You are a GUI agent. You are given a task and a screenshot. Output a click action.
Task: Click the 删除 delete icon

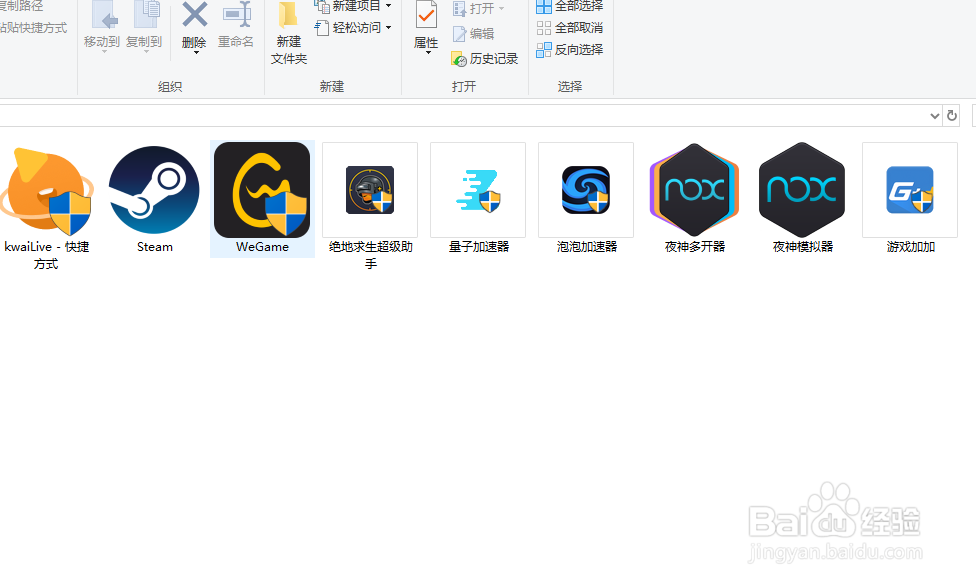pyautogui.click(x=194, y=15)
